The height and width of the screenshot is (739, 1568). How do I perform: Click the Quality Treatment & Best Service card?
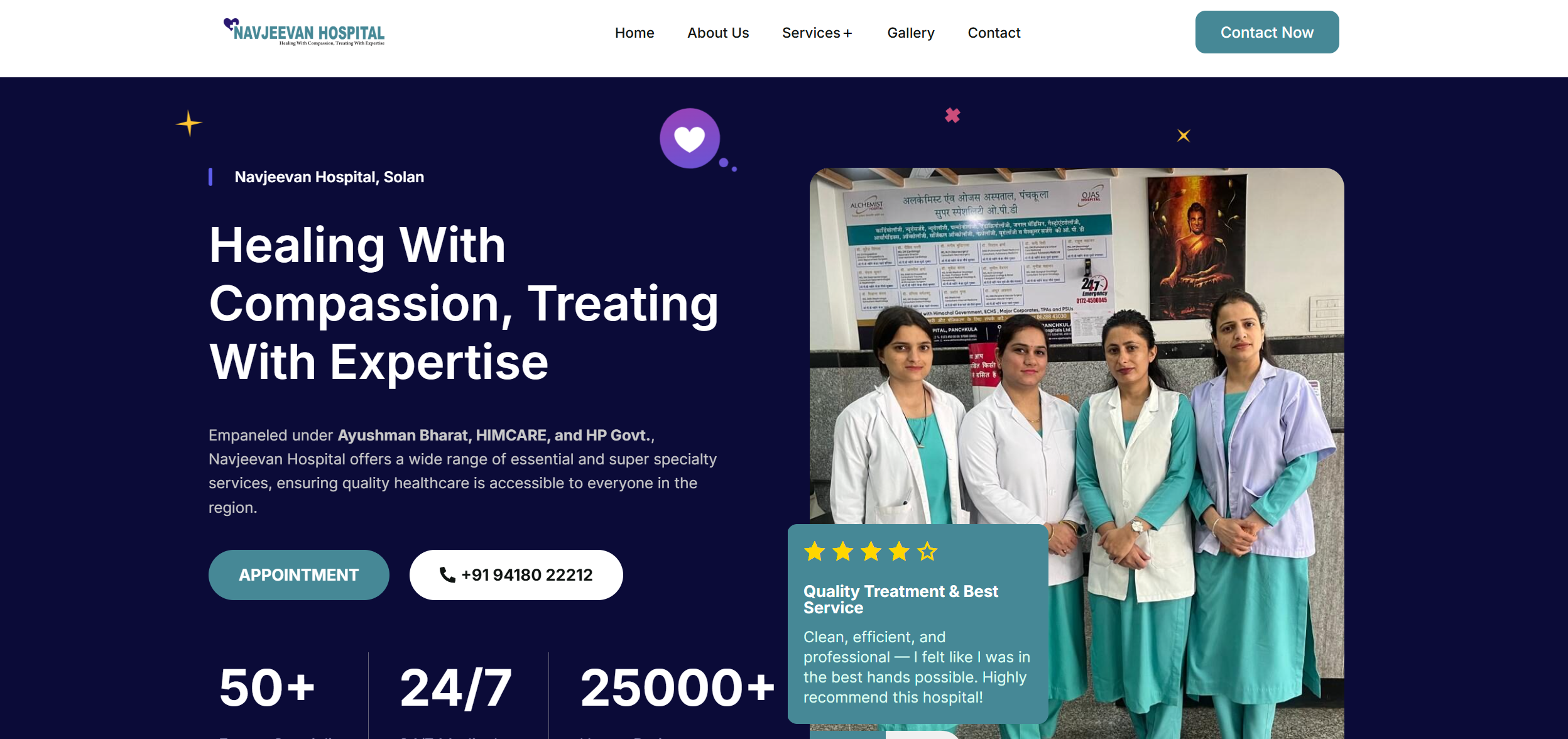point(918,623)
